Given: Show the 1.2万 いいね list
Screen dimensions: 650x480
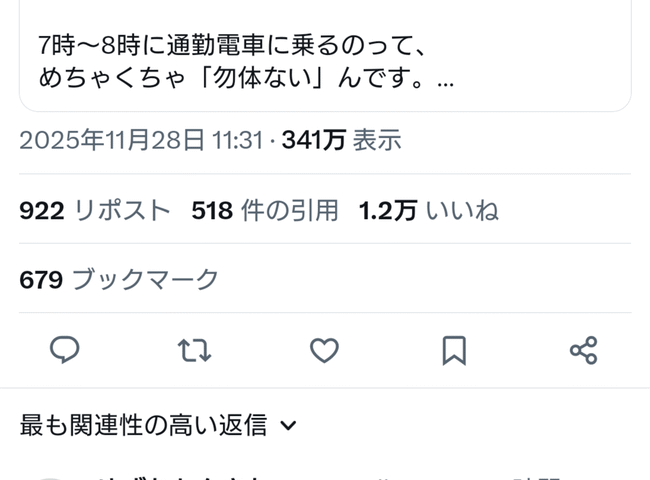Looking at the screenshot, I should (429, 211).
